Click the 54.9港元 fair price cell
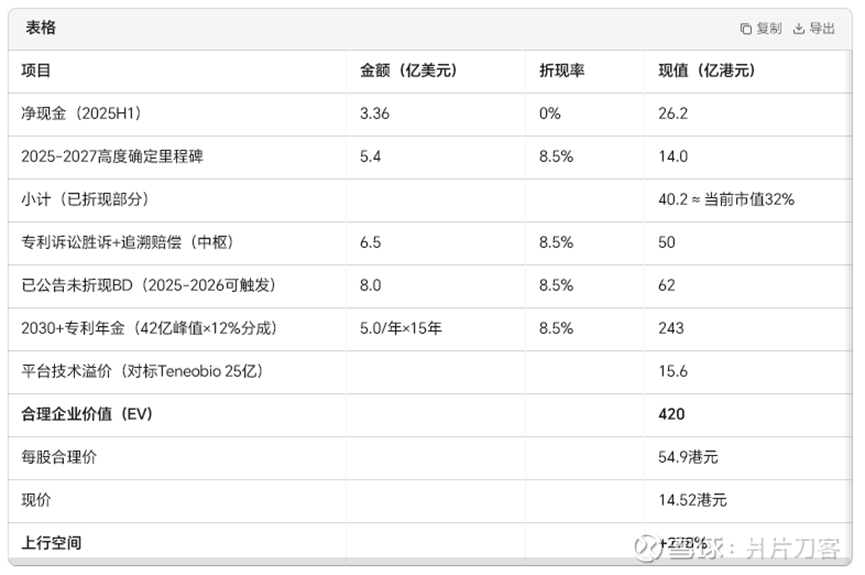 pyautogui.click(x=687, y=457)
